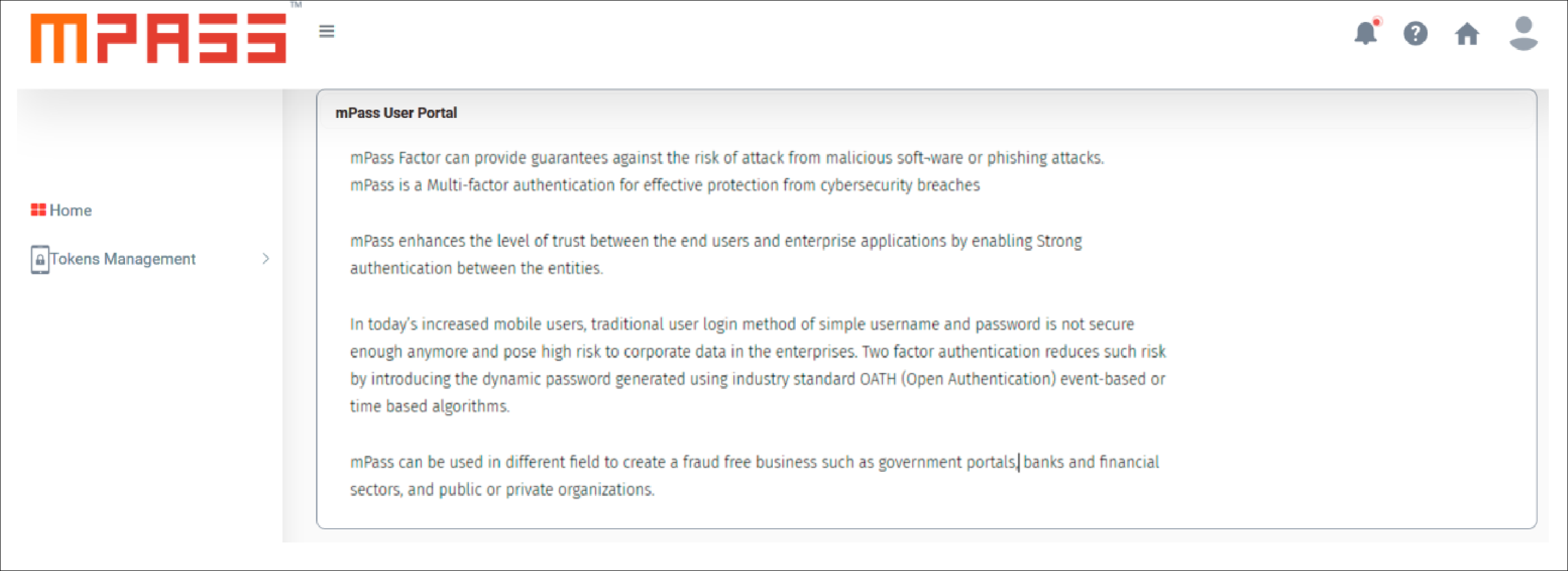Click the Tokens Management lock icon
This screenshot has height=571, width=1568.
[x=40, y=259]
